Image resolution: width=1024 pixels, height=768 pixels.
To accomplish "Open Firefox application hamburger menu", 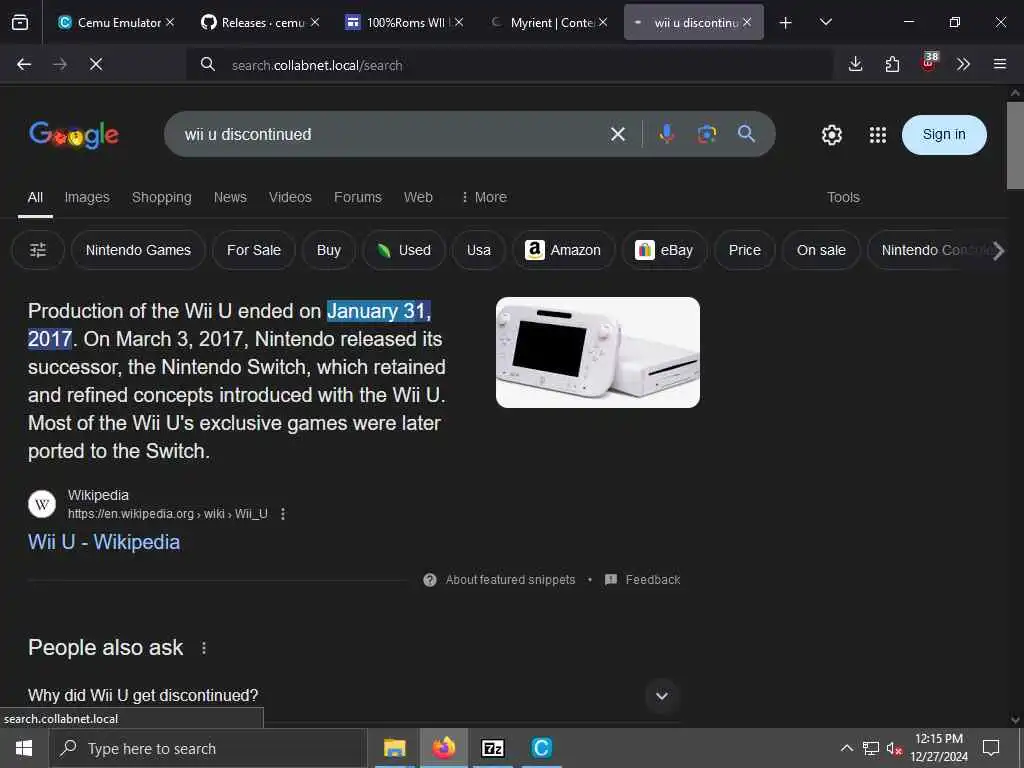I will [x=1000, y=64].
